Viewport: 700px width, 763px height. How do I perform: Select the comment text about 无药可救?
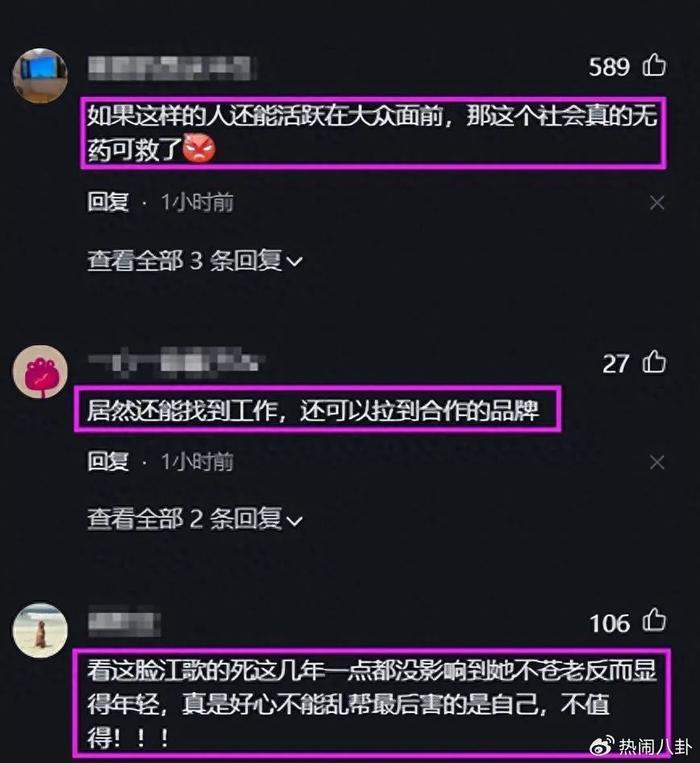pyautogui.click(x=373, y=132)
